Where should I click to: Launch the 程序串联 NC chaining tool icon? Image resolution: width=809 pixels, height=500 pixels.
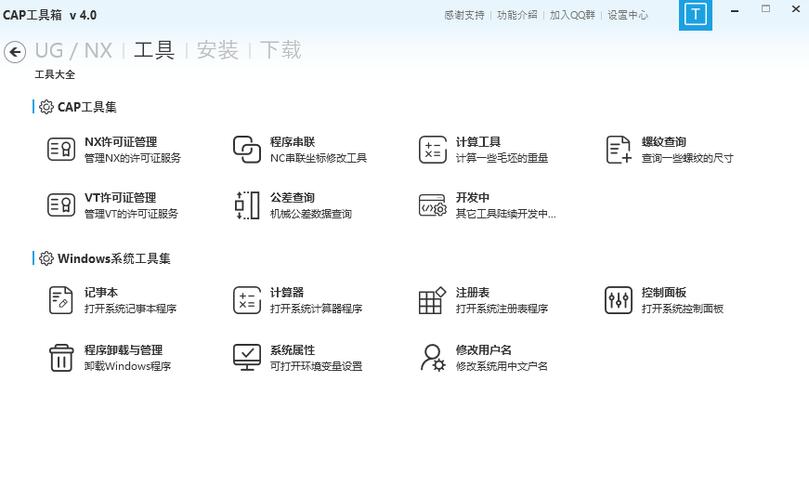point(247,150)
